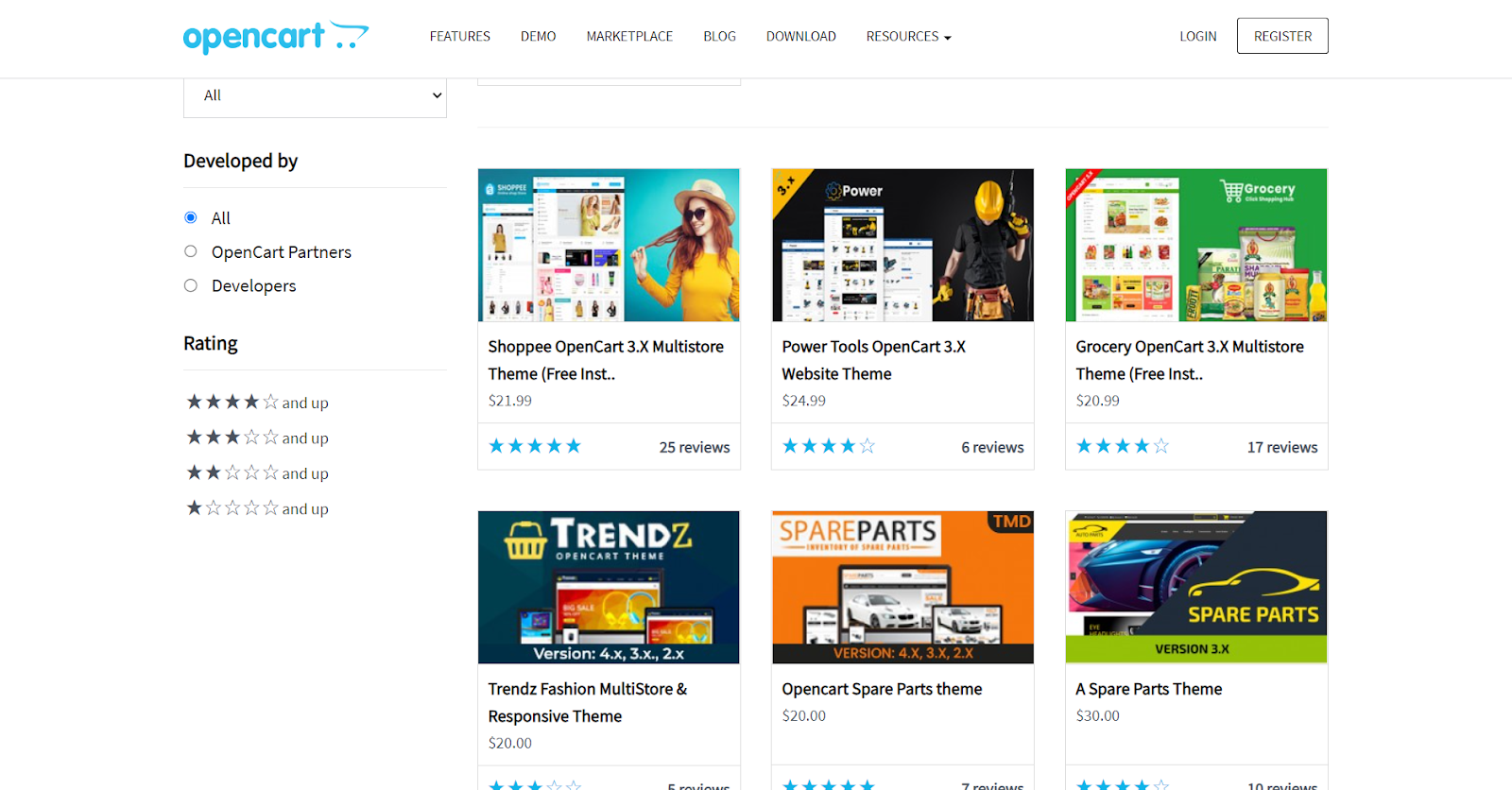This screenshot has width=1512, height=790.
Task: Click the $21.99 price
Action: tap(510, 401)
